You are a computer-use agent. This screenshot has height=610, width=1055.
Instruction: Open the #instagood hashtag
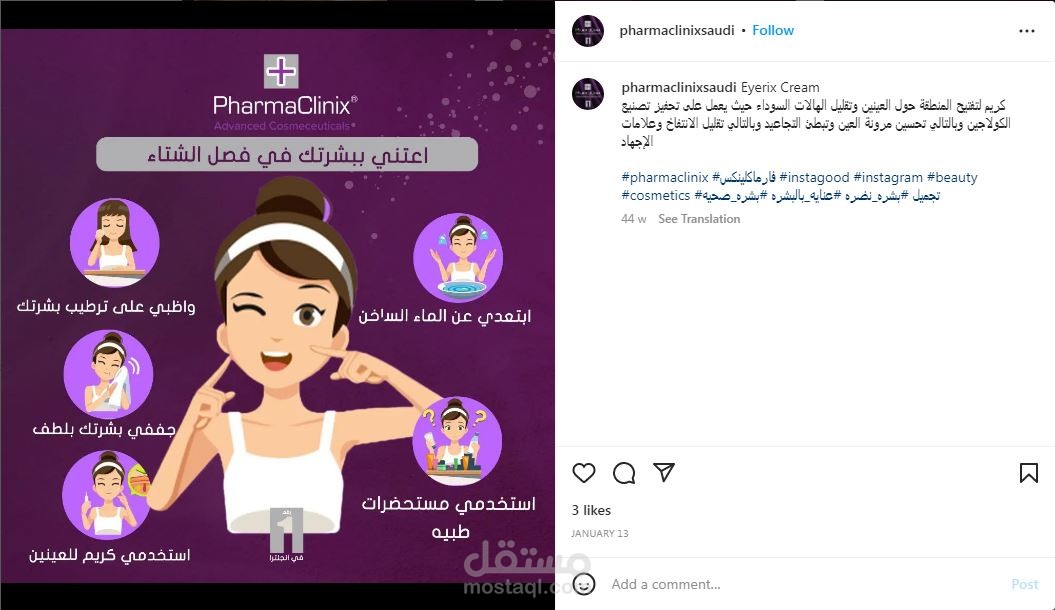(x=814, y=178)
